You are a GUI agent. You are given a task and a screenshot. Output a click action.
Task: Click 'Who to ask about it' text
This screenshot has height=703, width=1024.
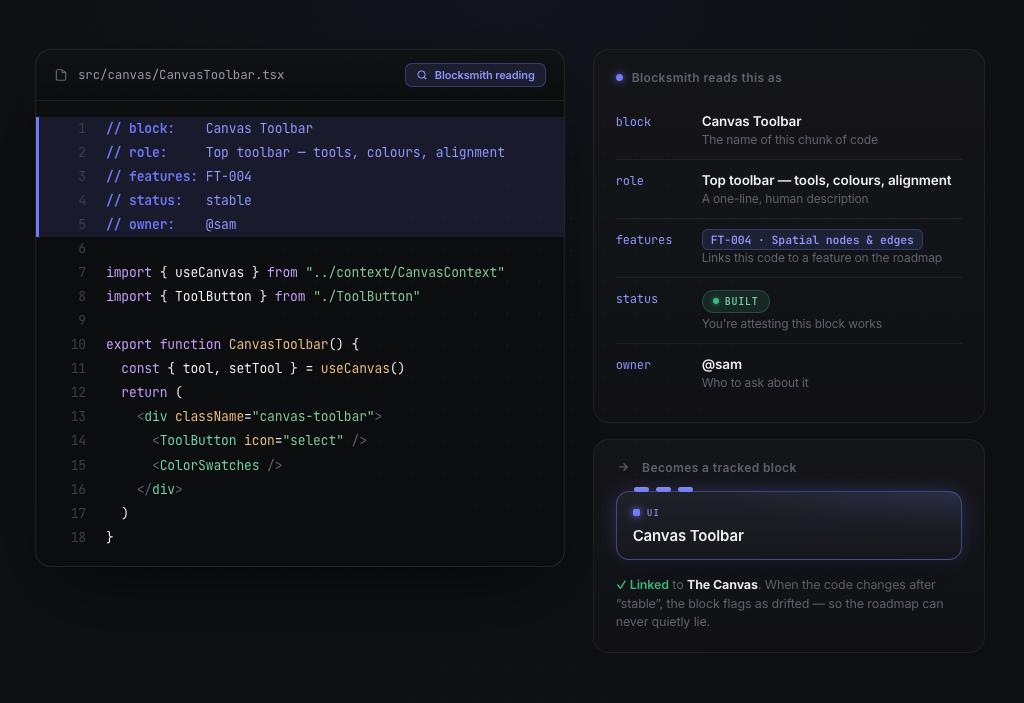click(755, 383)
